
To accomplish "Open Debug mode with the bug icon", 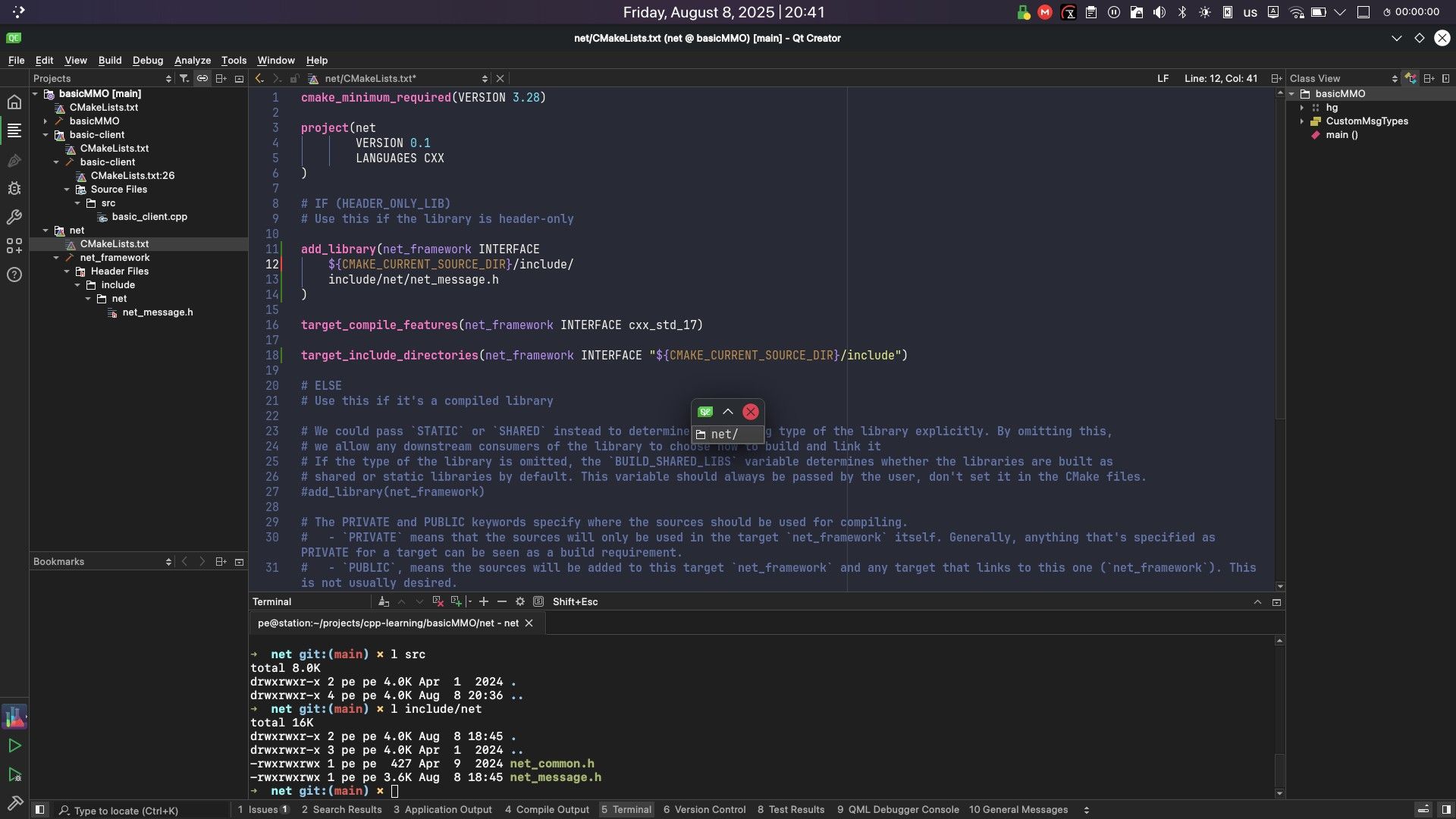I will click(x=14, y=189).
